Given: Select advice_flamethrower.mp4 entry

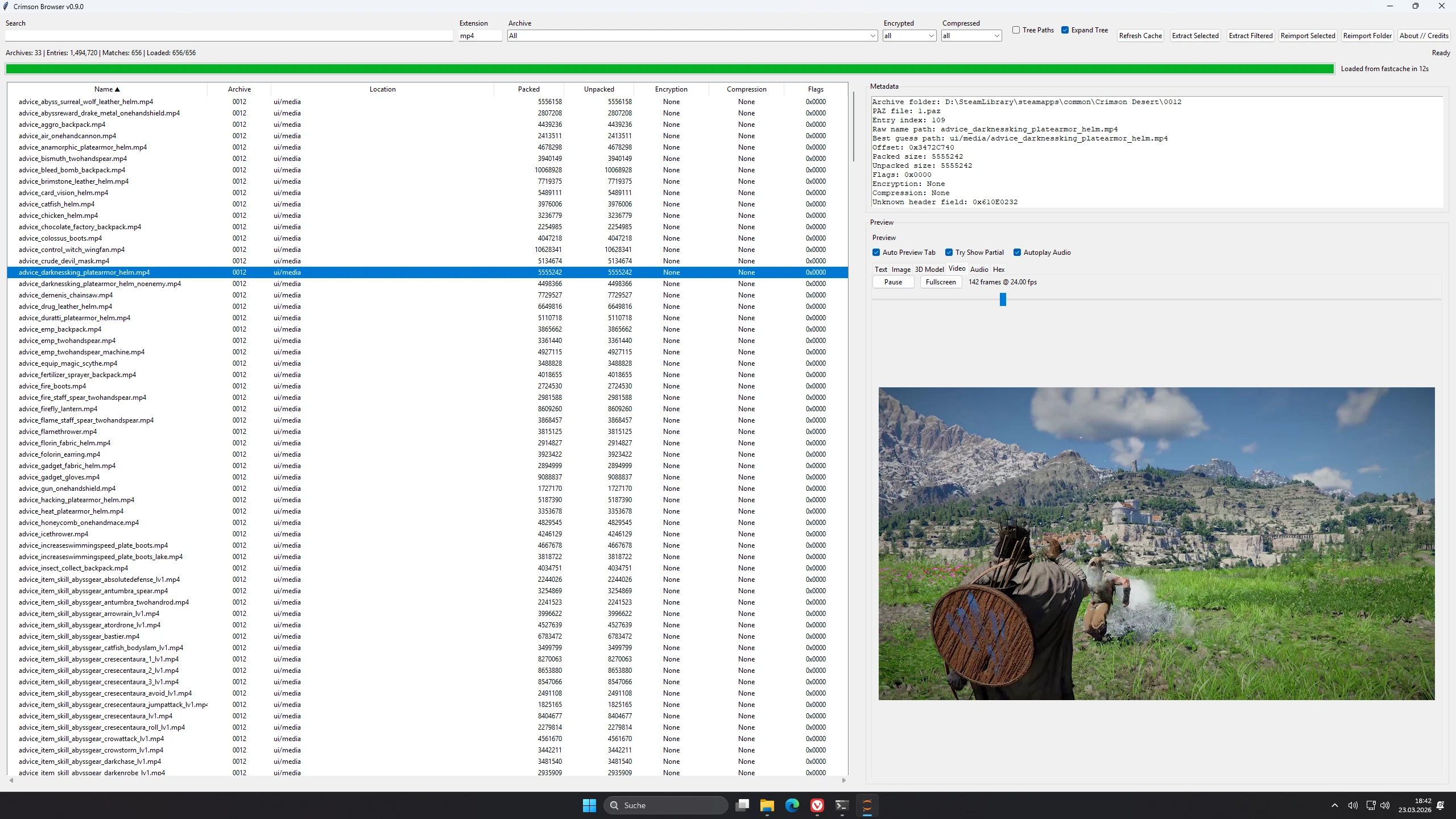Looking at the screenshot, I should [427, 432].
